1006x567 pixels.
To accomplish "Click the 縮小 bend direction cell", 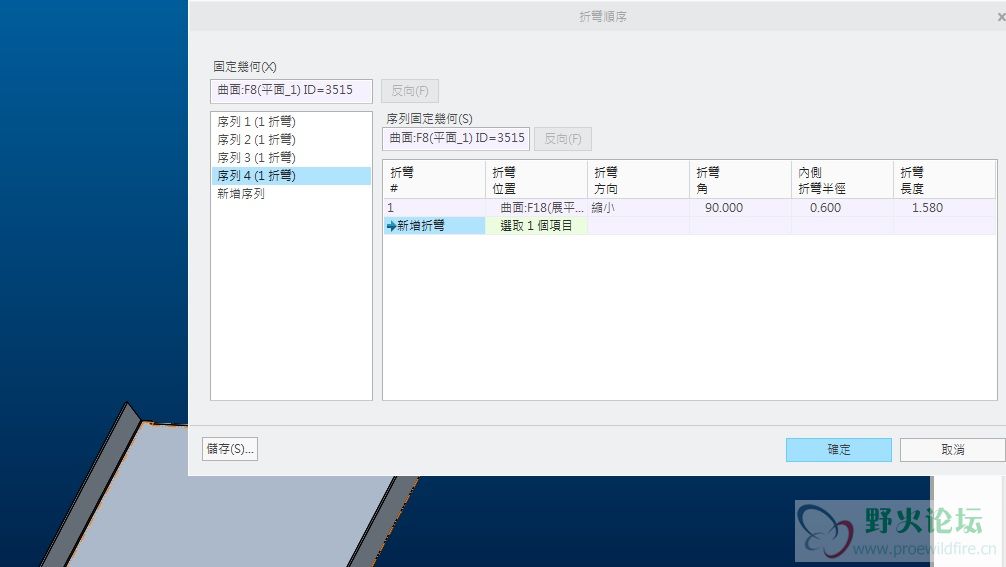I will [638, 208].
